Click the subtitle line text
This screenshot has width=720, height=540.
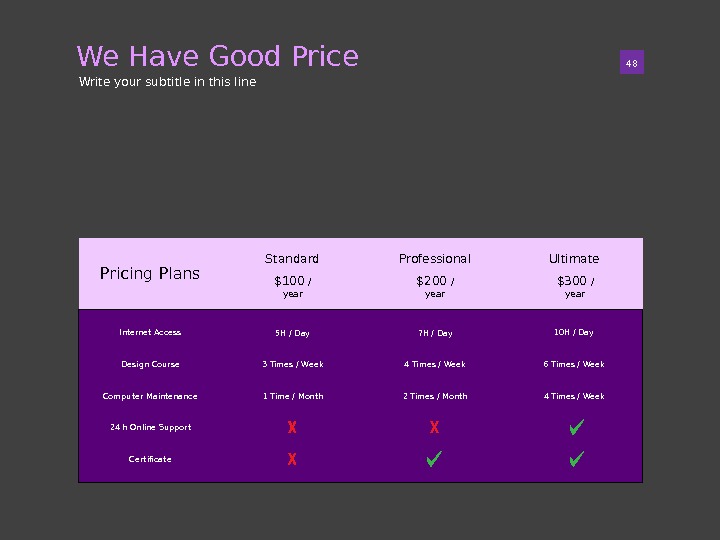[168, 82]
